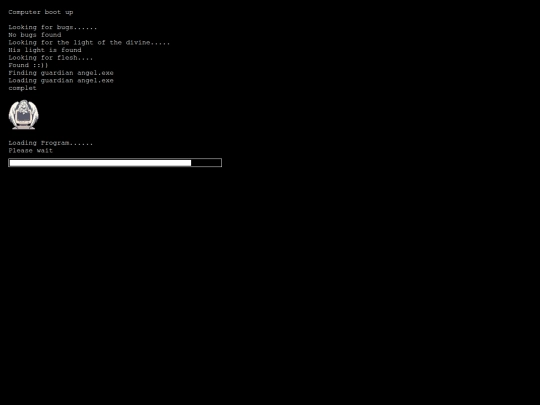Click the 'complet' status line
Viewport: 540px width, 405px height.
[22, 88]
